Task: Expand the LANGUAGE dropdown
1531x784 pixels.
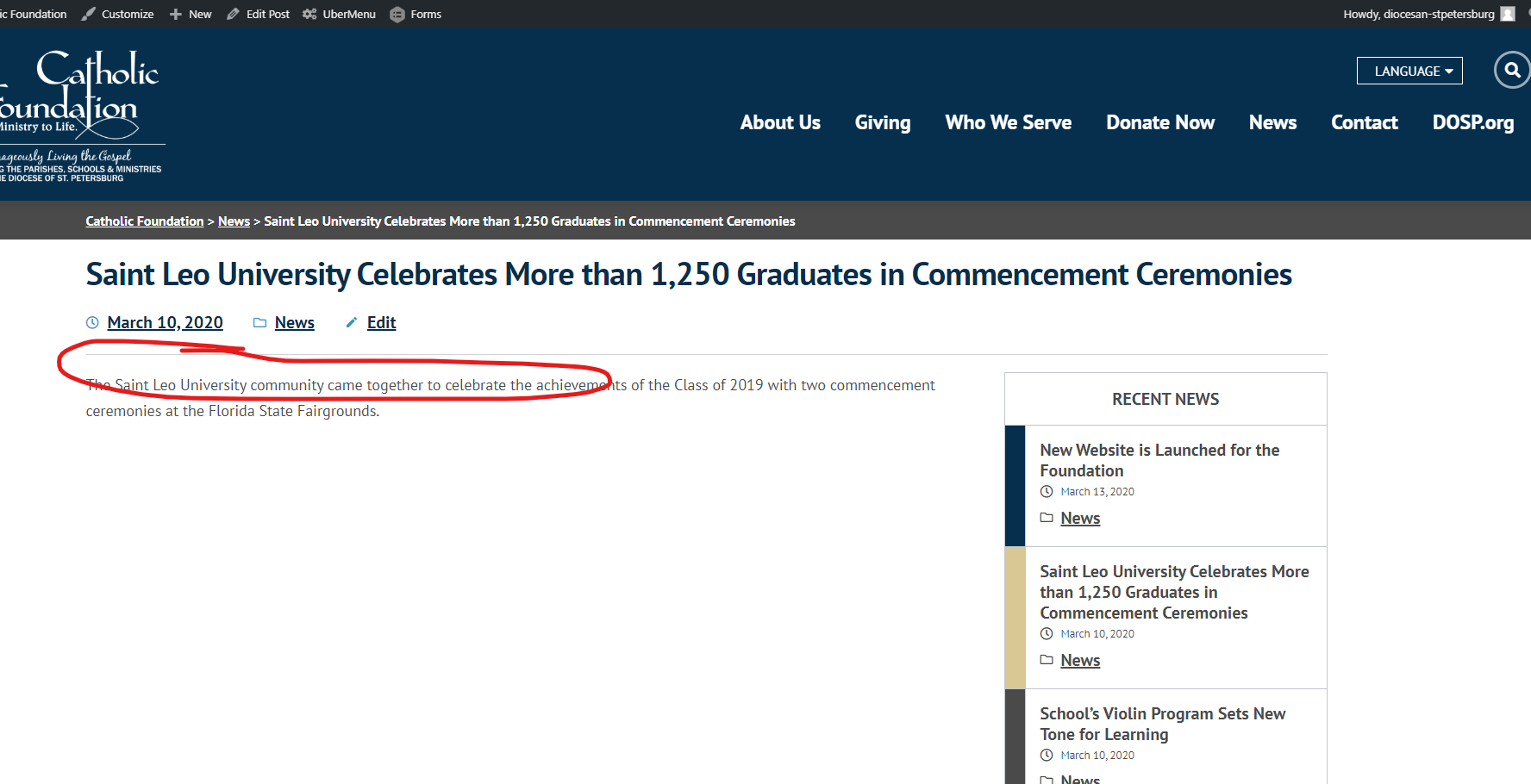Action: click(x=1409, y=71)
